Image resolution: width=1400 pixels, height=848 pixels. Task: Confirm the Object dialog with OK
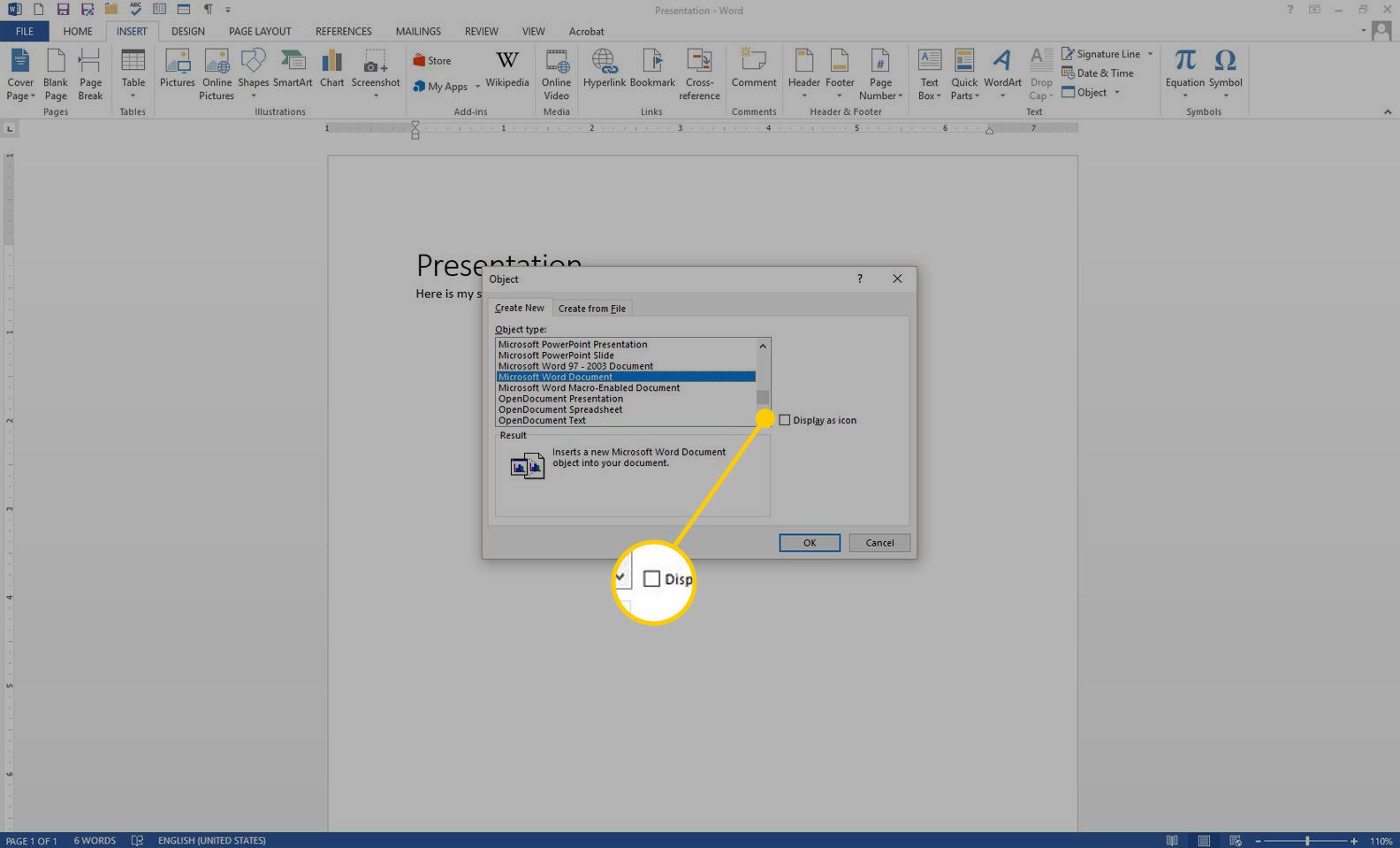pyautogui.click(x=810, y=543)
